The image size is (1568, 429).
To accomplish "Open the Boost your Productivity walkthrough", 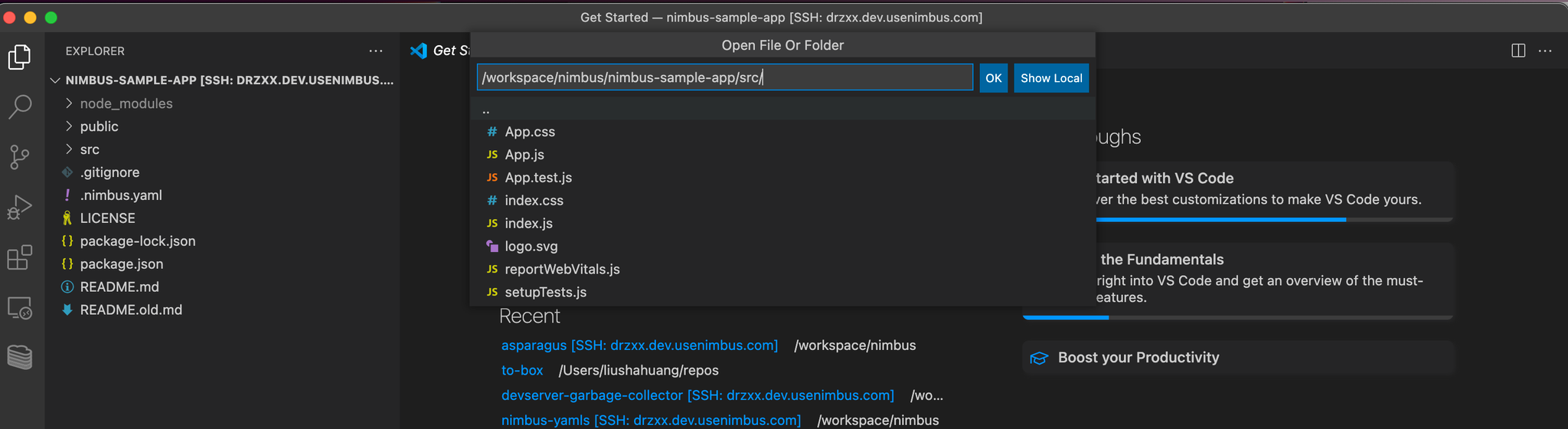I will coord(1238,358).
